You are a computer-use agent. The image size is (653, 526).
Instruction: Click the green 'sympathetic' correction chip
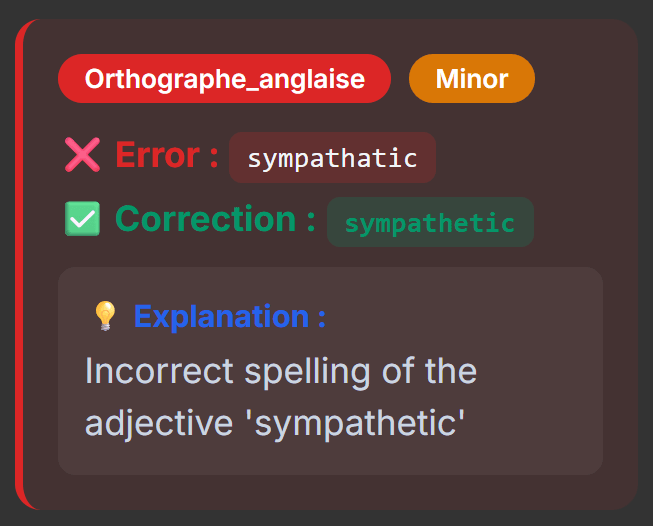(x=430, y=222)
